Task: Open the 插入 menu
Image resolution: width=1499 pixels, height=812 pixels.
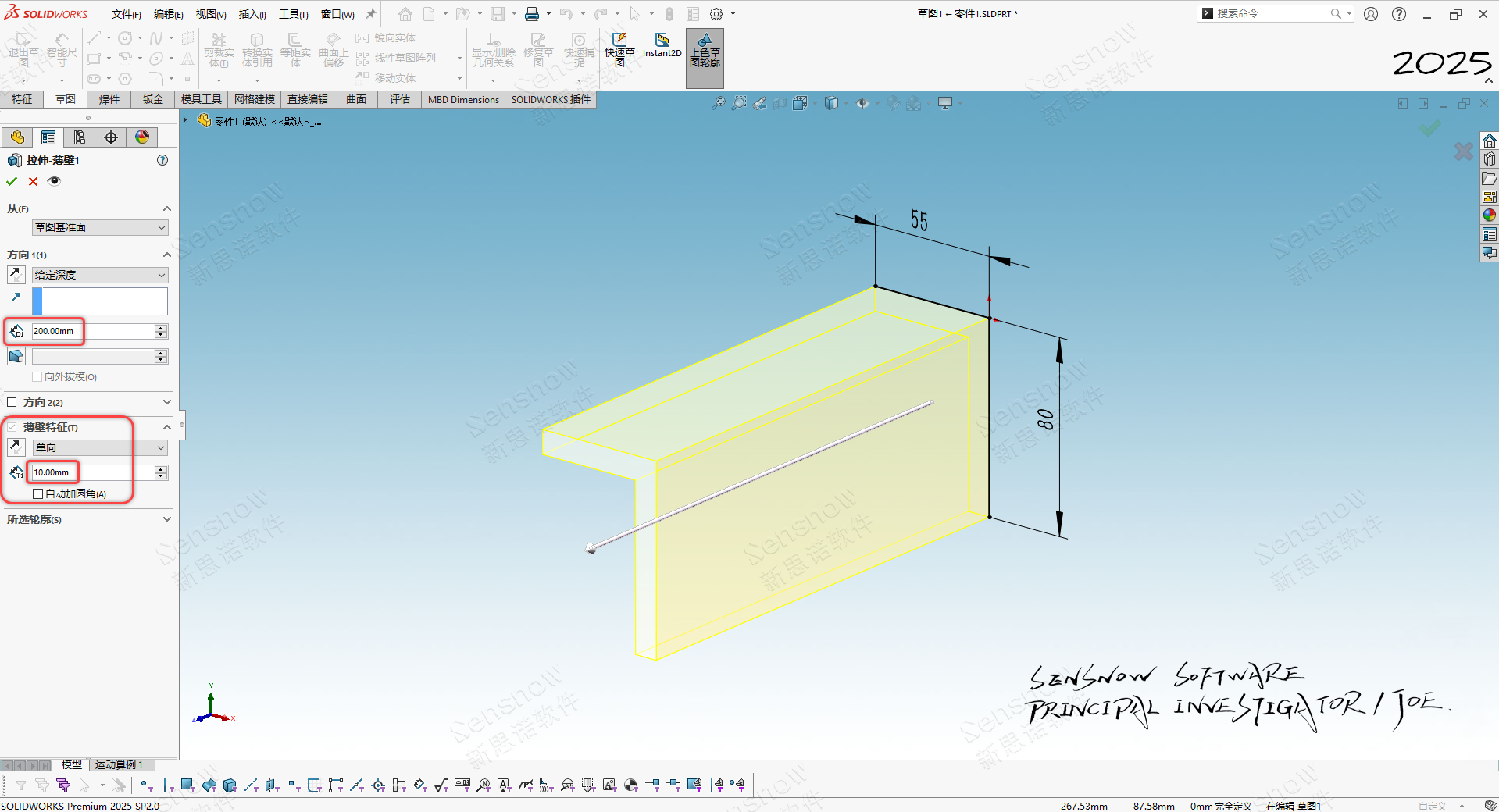Action: (x=252, y=14)
